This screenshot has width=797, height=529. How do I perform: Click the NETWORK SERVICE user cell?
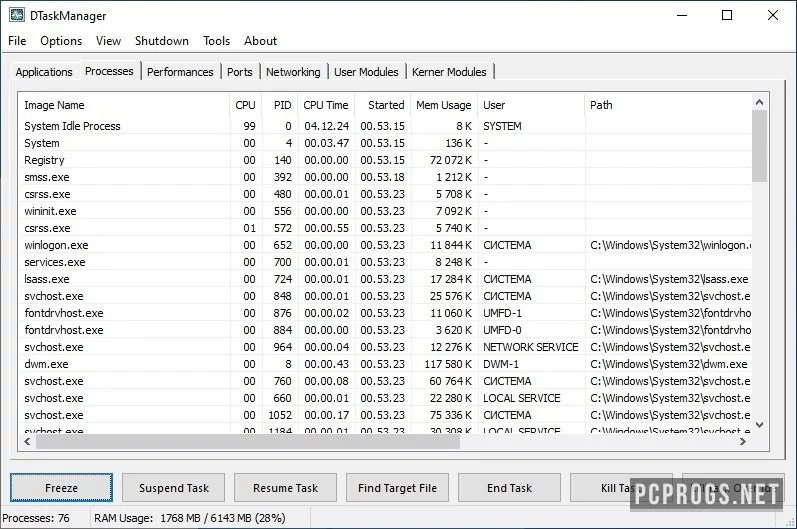point(531,347)
